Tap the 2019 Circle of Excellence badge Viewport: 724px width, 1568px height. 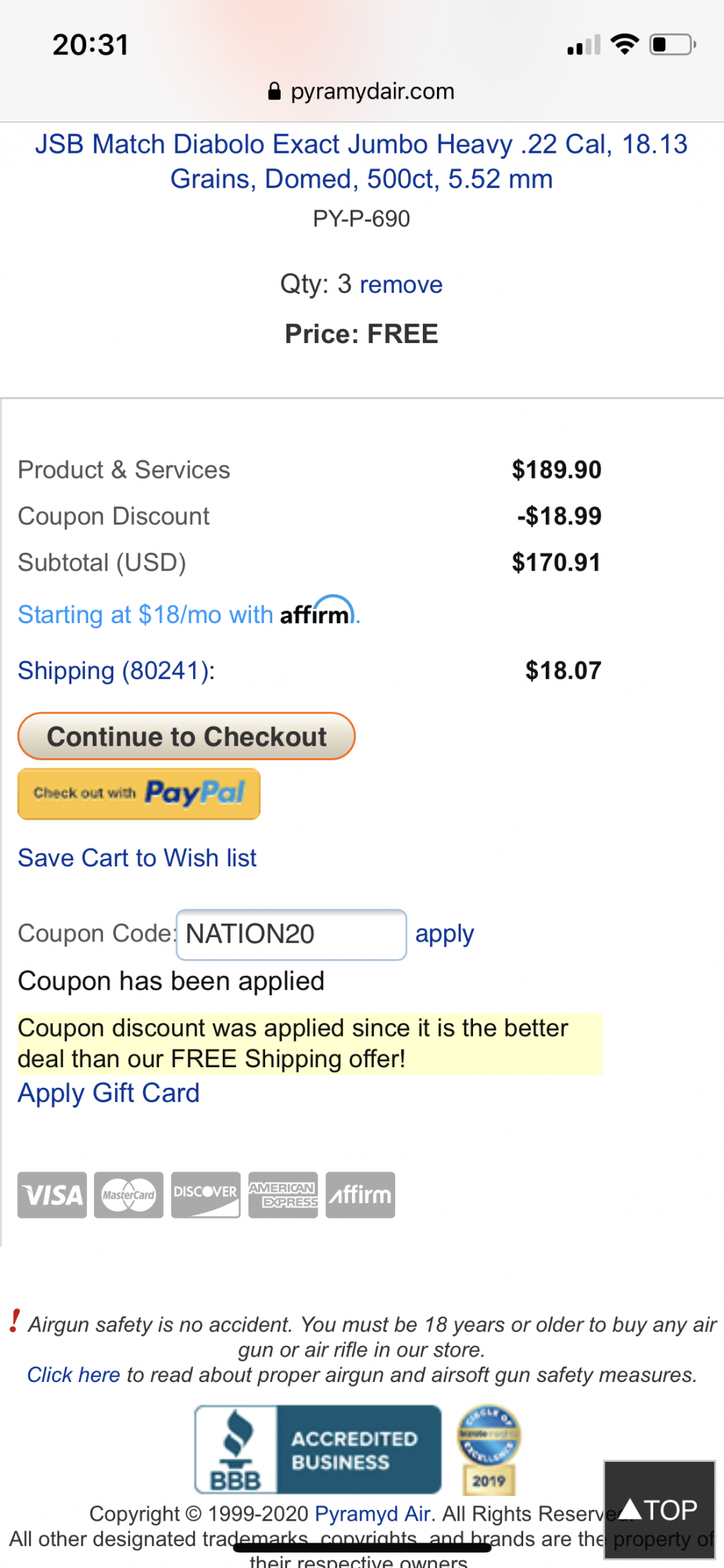pos(489,1449)
